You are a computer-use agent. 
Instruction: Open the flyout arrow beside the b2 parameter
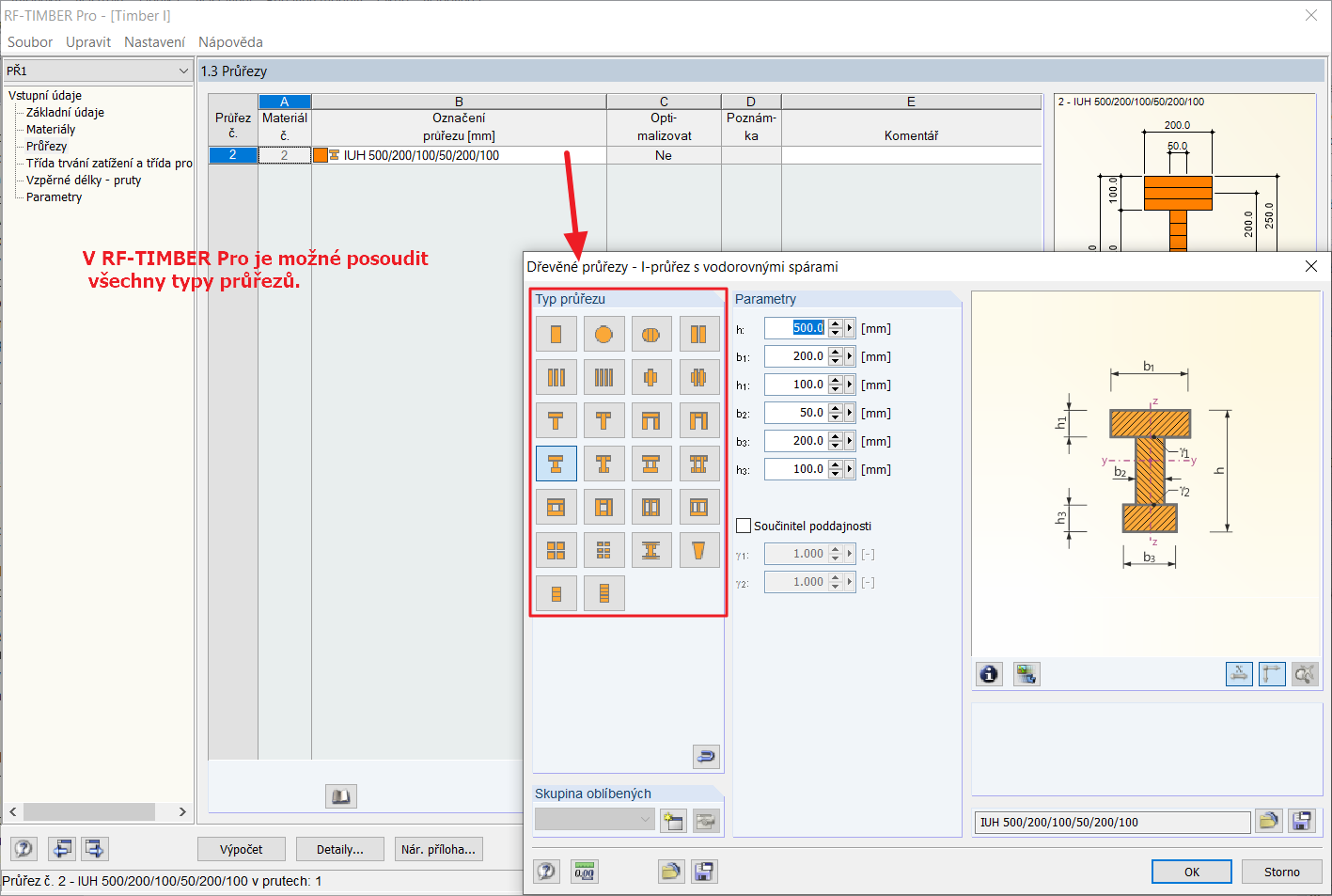[x=850, y=413]
